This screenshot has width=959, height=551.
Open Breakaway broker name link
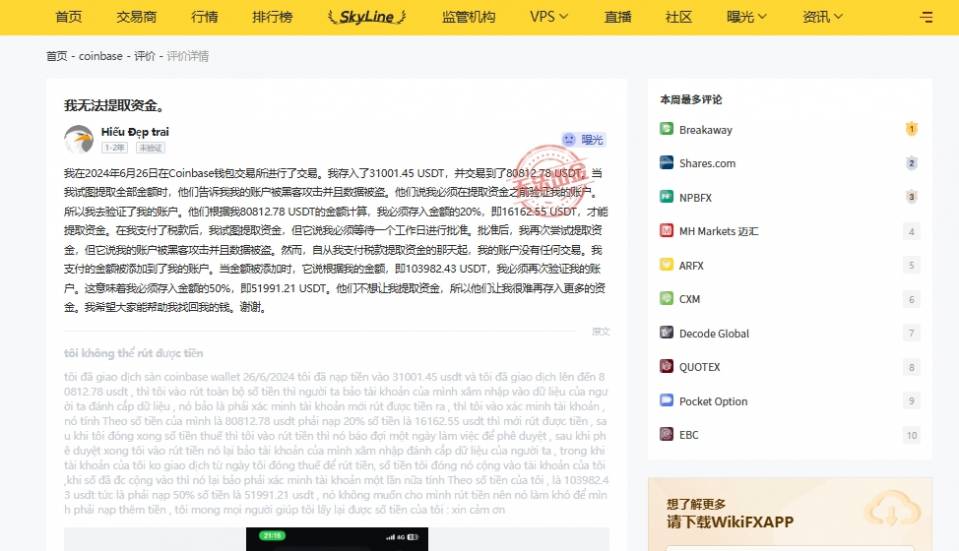pos(705,130)
